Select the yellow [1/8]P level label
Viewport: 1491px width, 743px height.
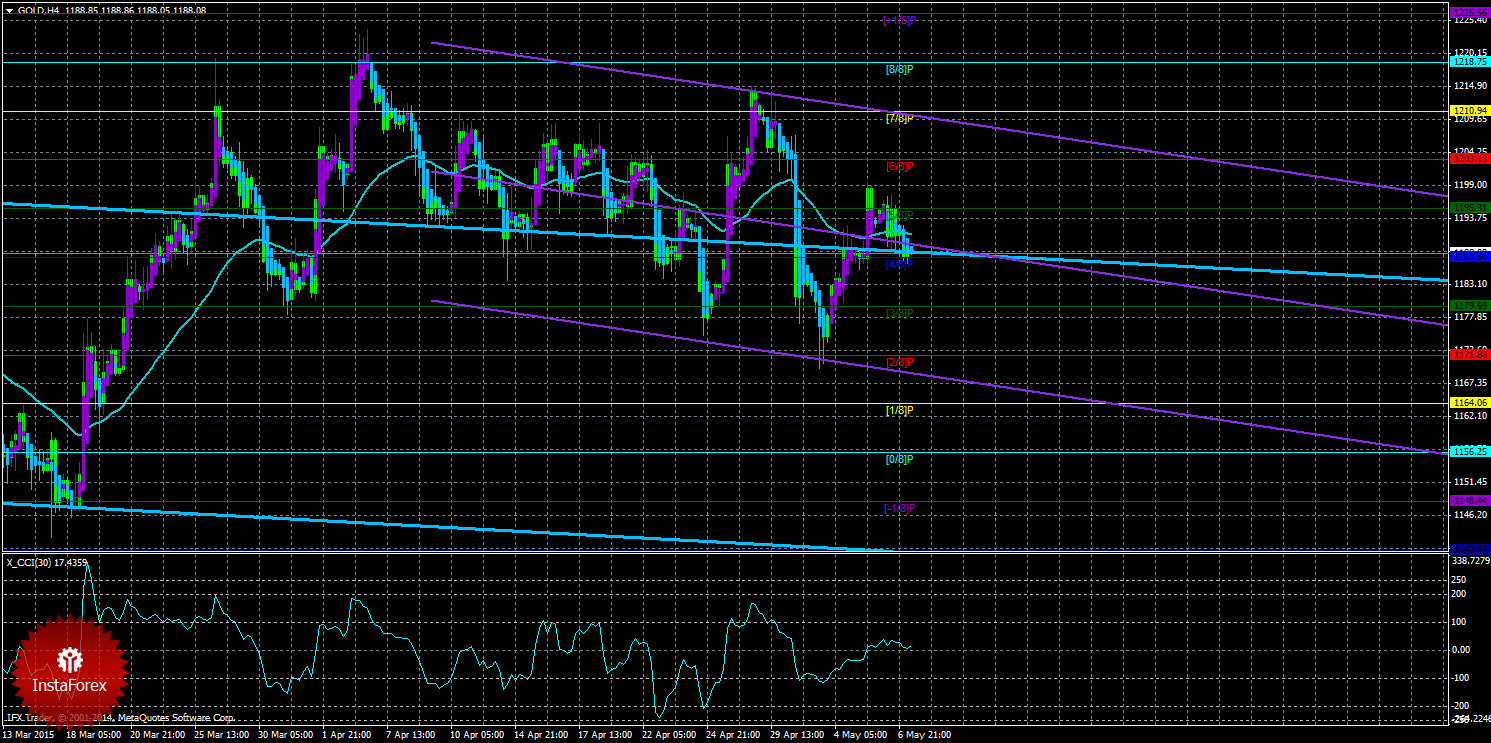pos(900,410)
